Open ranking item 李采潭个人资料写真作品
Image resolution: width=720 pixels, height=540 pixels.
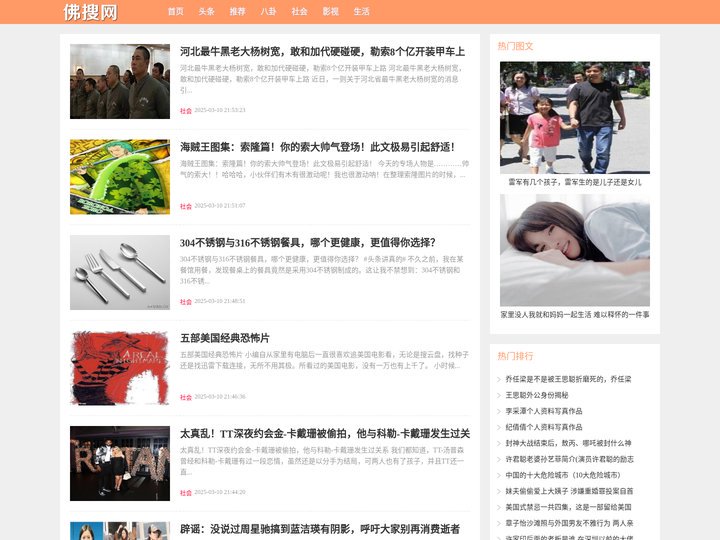coord(544,411)
